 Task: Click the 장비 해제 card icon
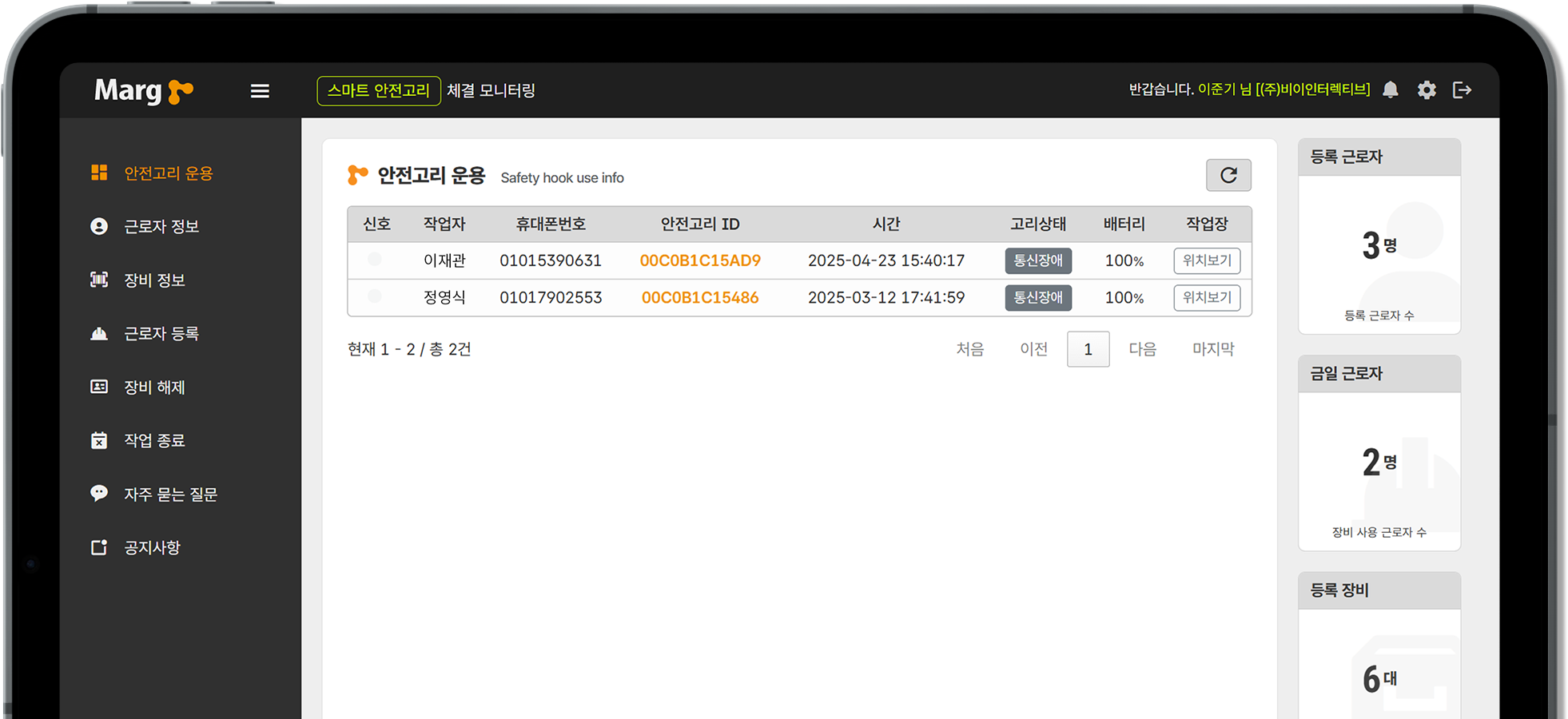click(x=99, y=387)
